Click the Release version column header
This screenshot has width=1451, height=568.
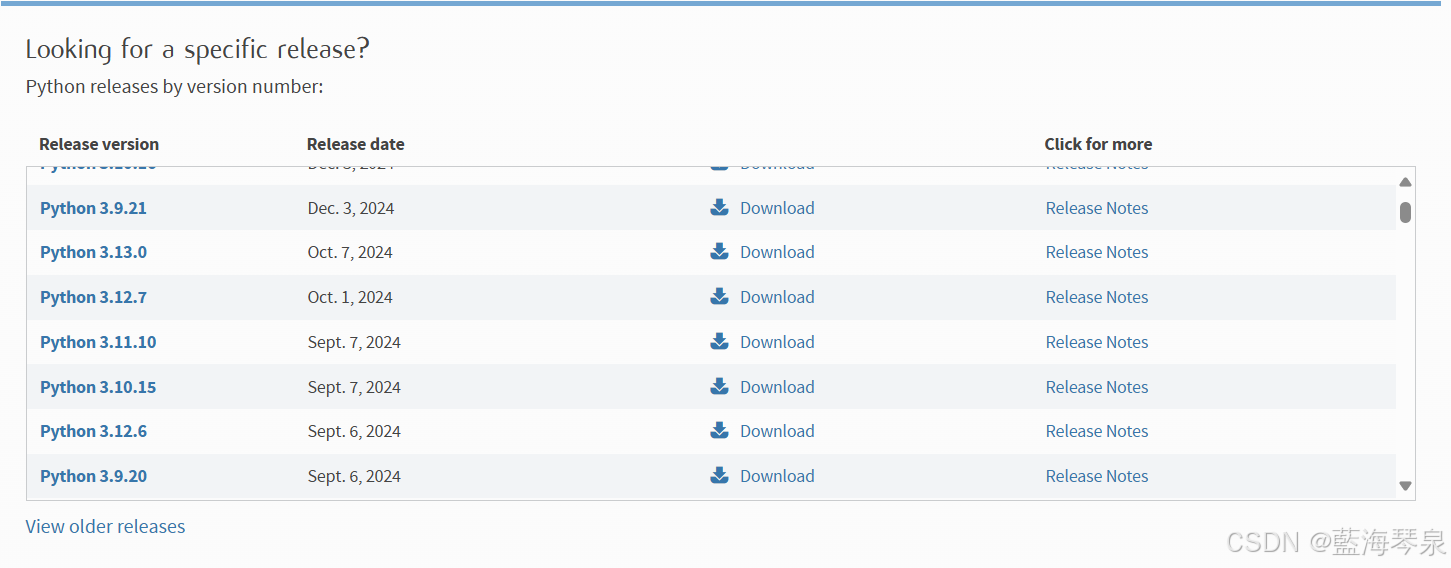tap(99, 144)
